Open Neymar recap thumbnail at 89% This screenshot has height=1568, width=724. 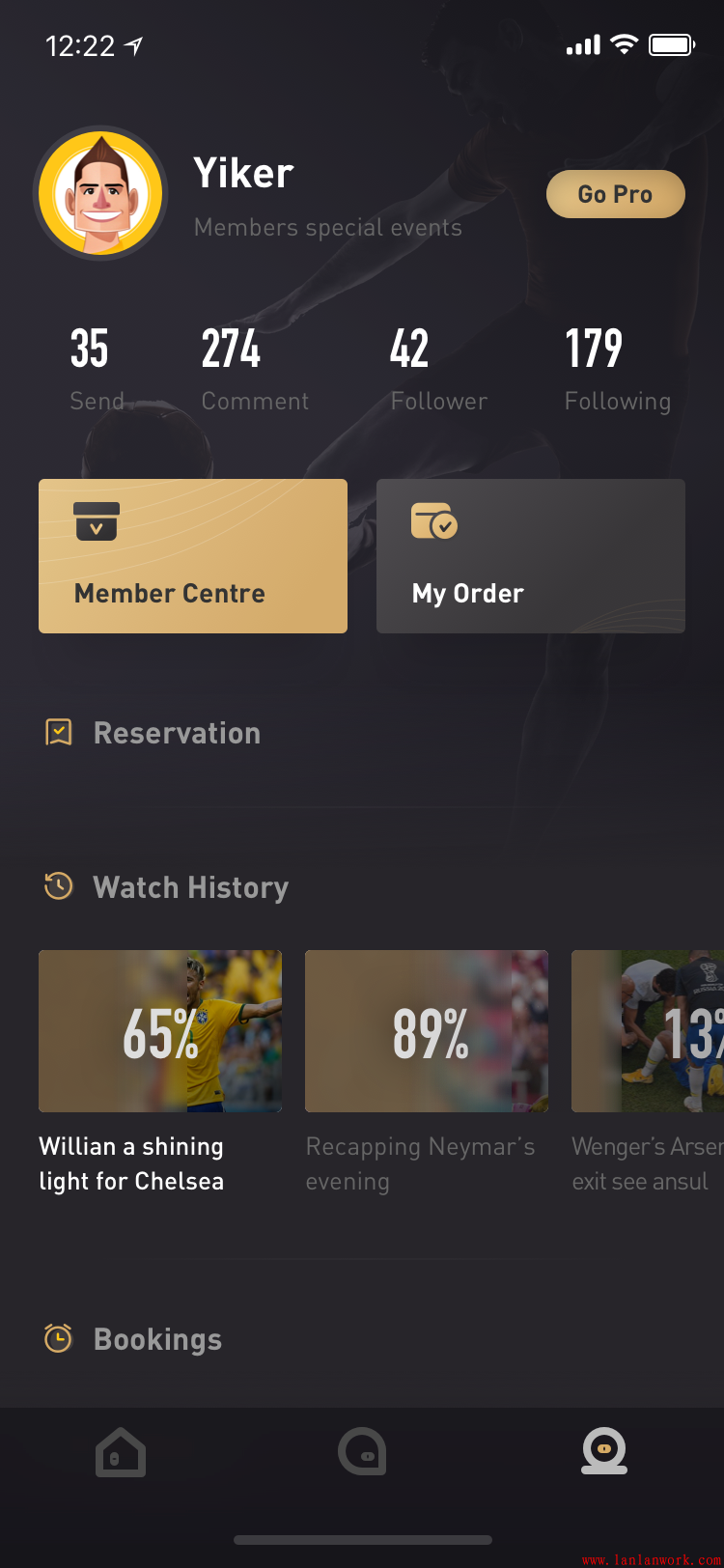coord(427,1031)
